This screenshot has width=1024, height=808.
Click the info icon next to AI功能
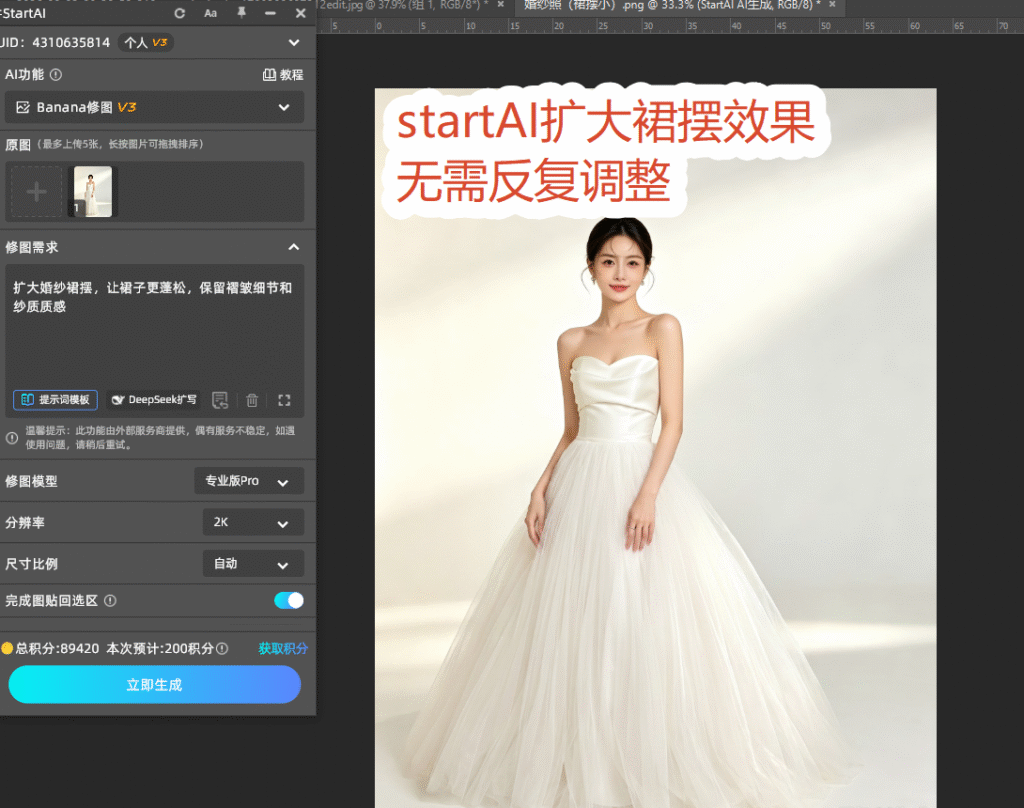point(56,74)
